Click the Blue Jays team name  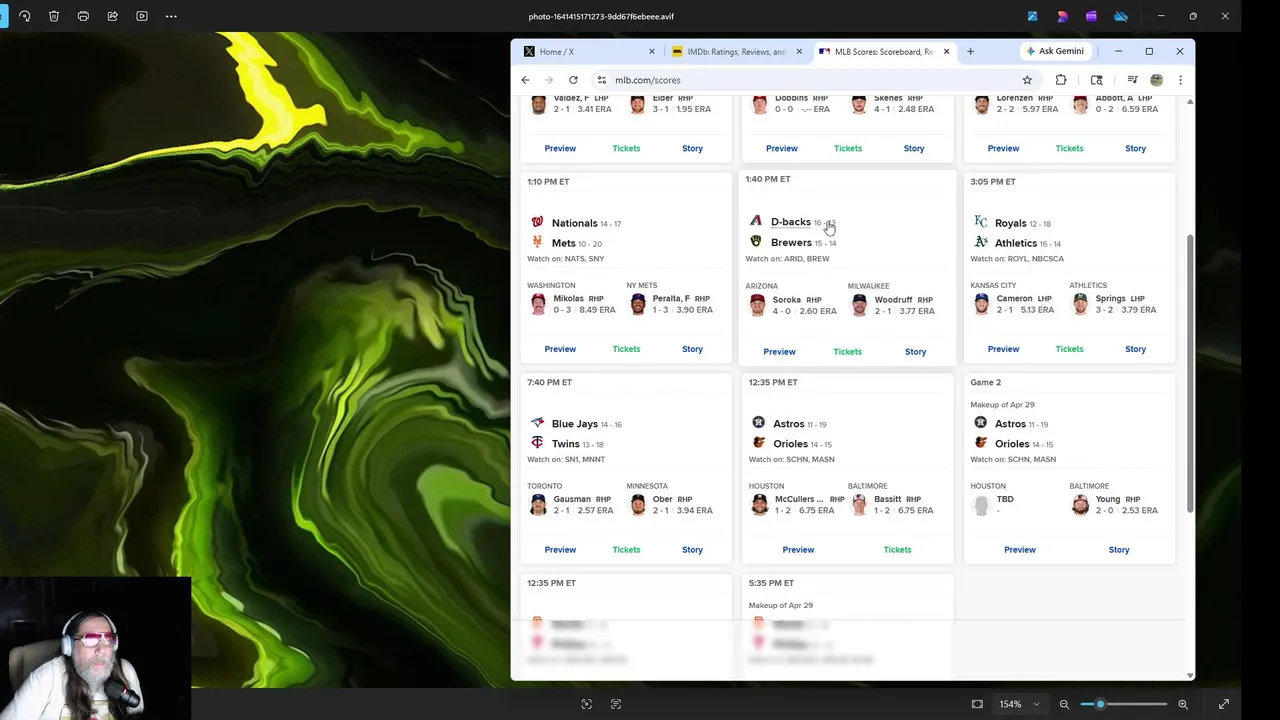click(574, 424)
